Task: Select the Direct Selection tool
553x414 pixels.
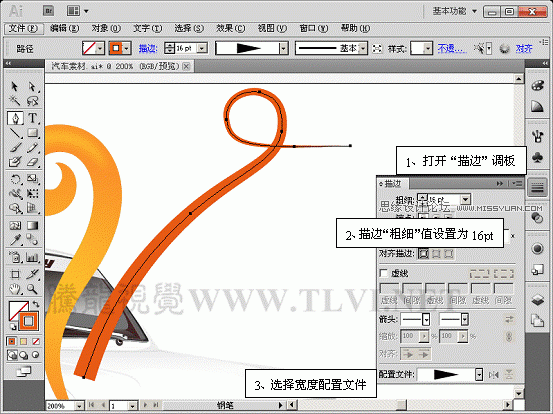Action: point(32,86)
